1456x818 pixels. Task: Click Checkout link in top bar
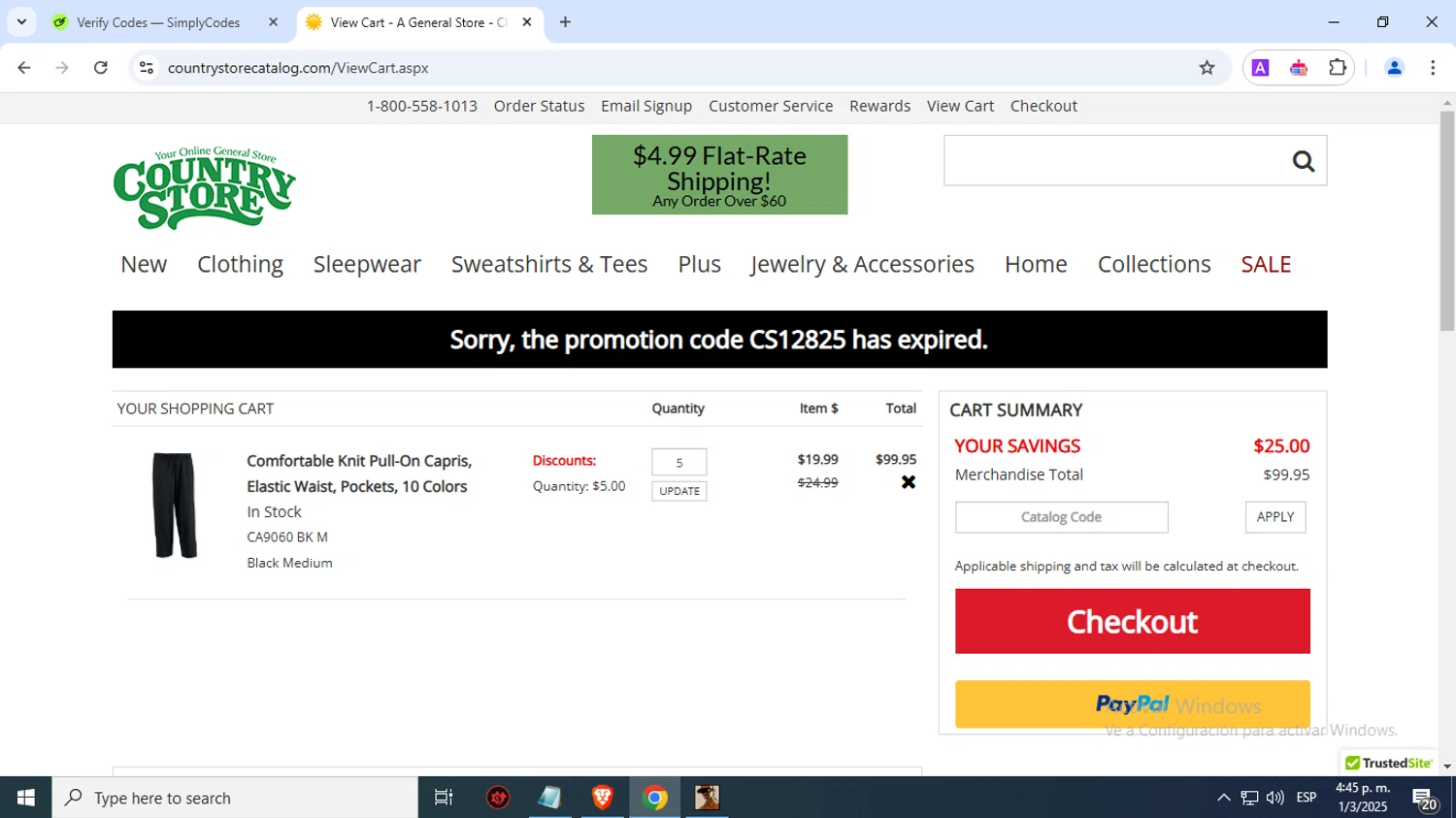coord(1043,106)
